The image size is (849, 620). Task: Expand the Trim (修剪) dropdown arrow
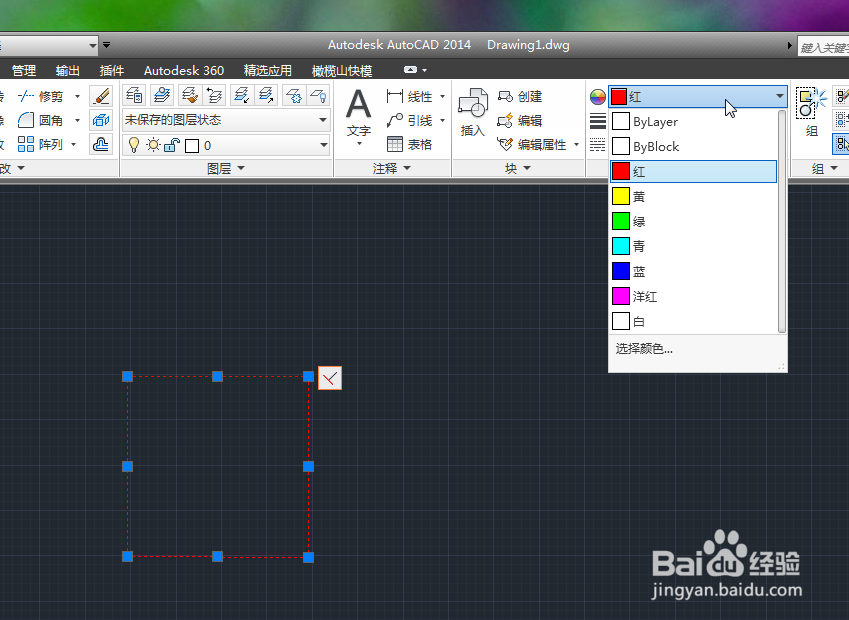click(77, 96)
